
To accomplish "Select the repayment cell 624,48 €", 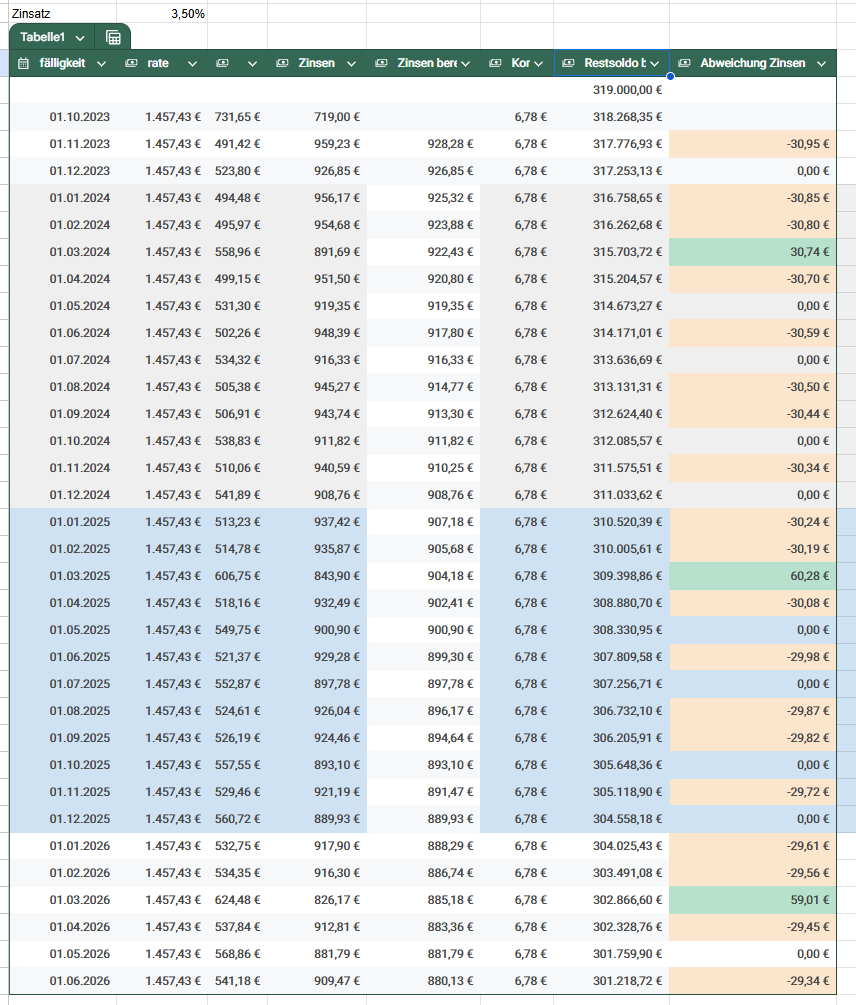I will (238, 900).
